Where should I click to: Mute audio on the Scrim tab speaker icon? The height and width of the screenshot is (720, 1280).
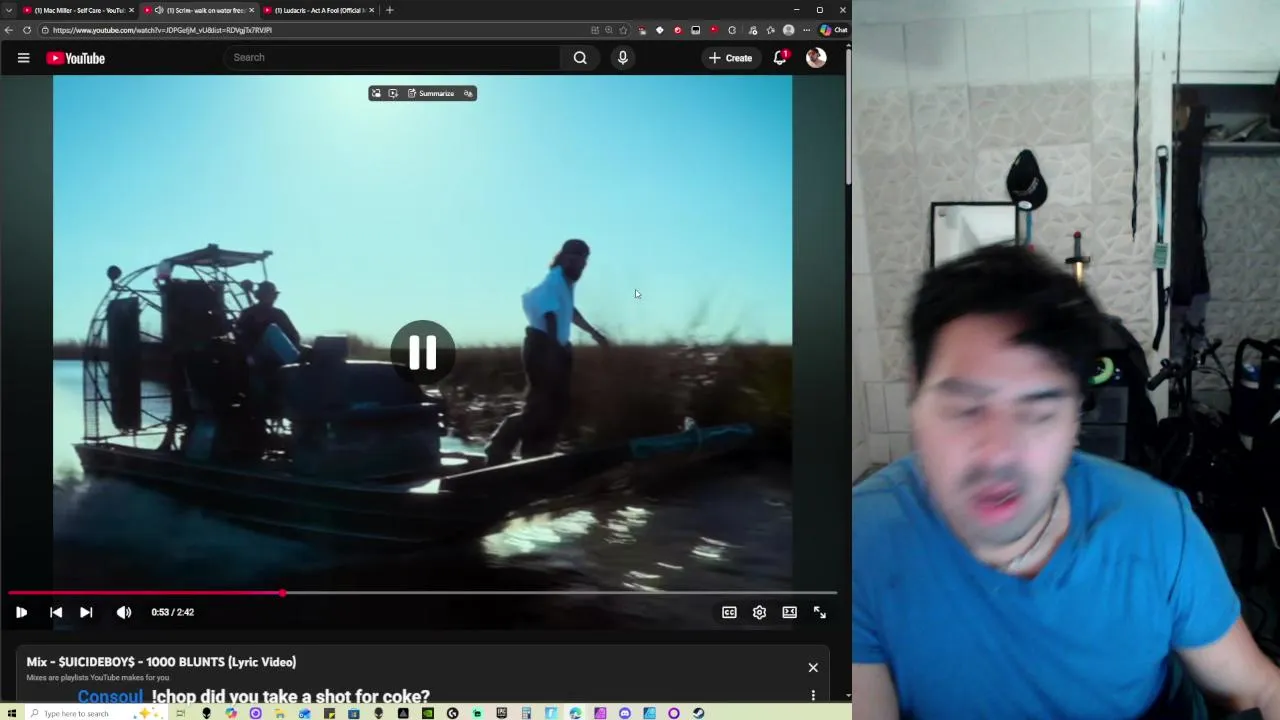click(x=159, y=10)
